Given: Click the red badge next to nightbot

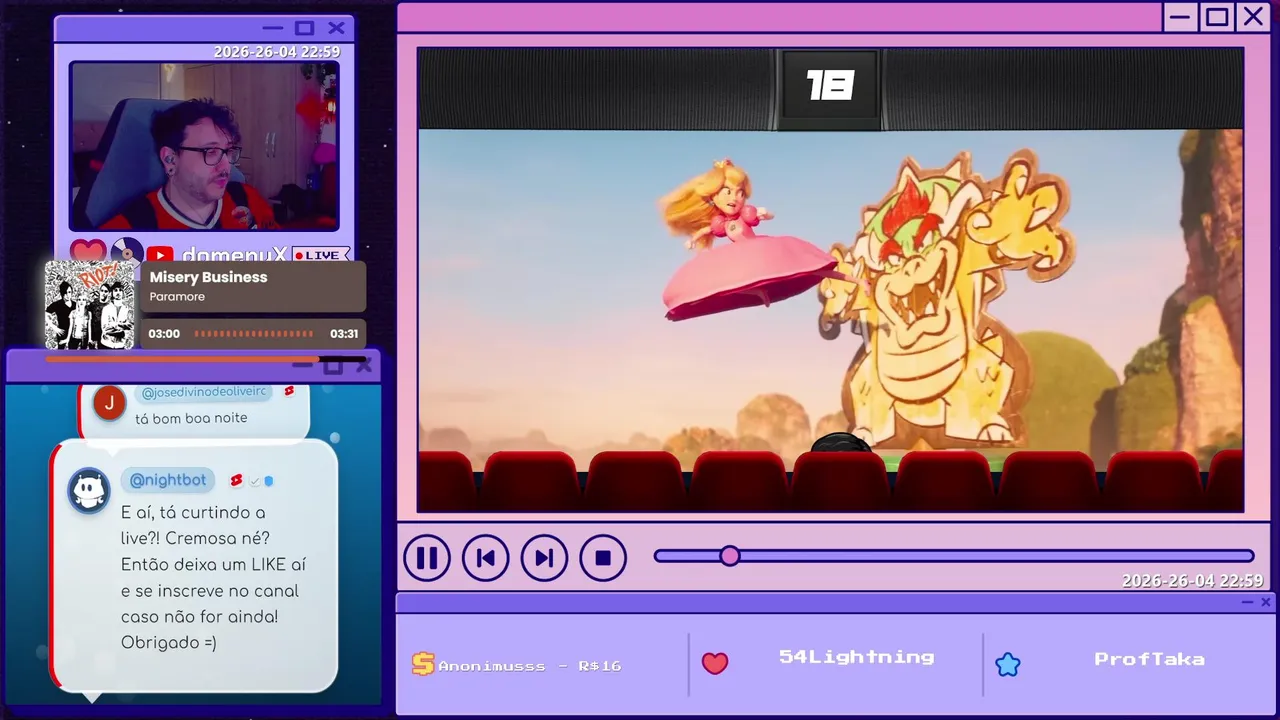Looking at the screenshot, I should pyautogui.click(x=237, y=481).
